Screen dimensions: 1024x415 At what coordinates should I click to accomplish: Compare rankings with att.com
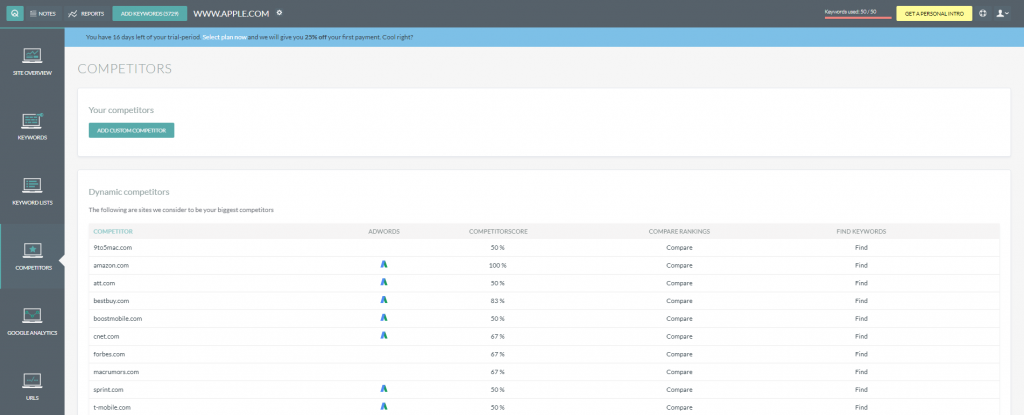coord(679,283)
